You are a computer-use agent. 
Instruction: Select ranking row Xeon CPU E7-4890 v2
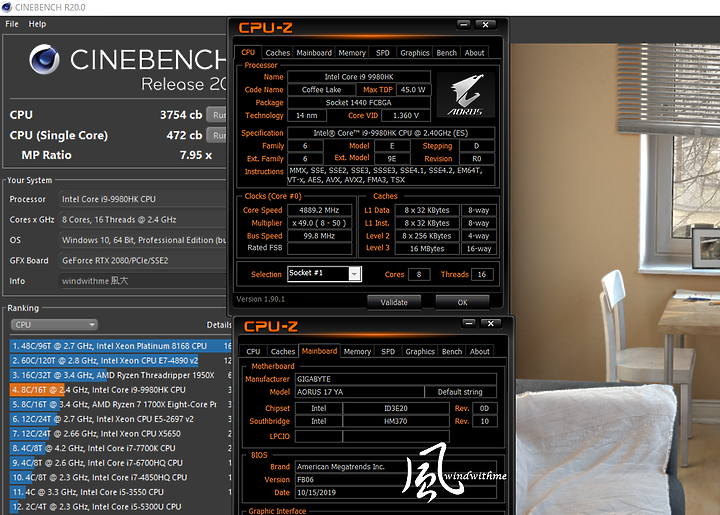120,360
